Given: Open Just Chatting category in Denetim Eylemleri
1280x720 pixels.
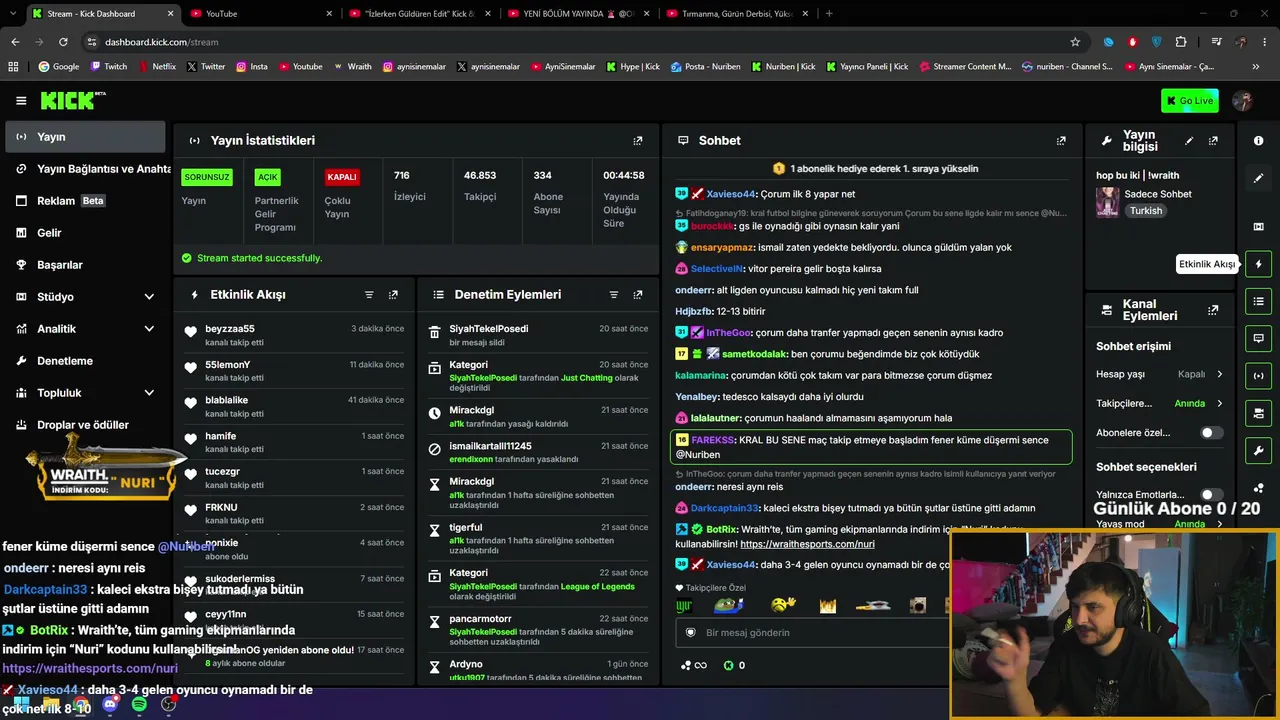Looking at the screenshot, I should [x=587, y=378].
